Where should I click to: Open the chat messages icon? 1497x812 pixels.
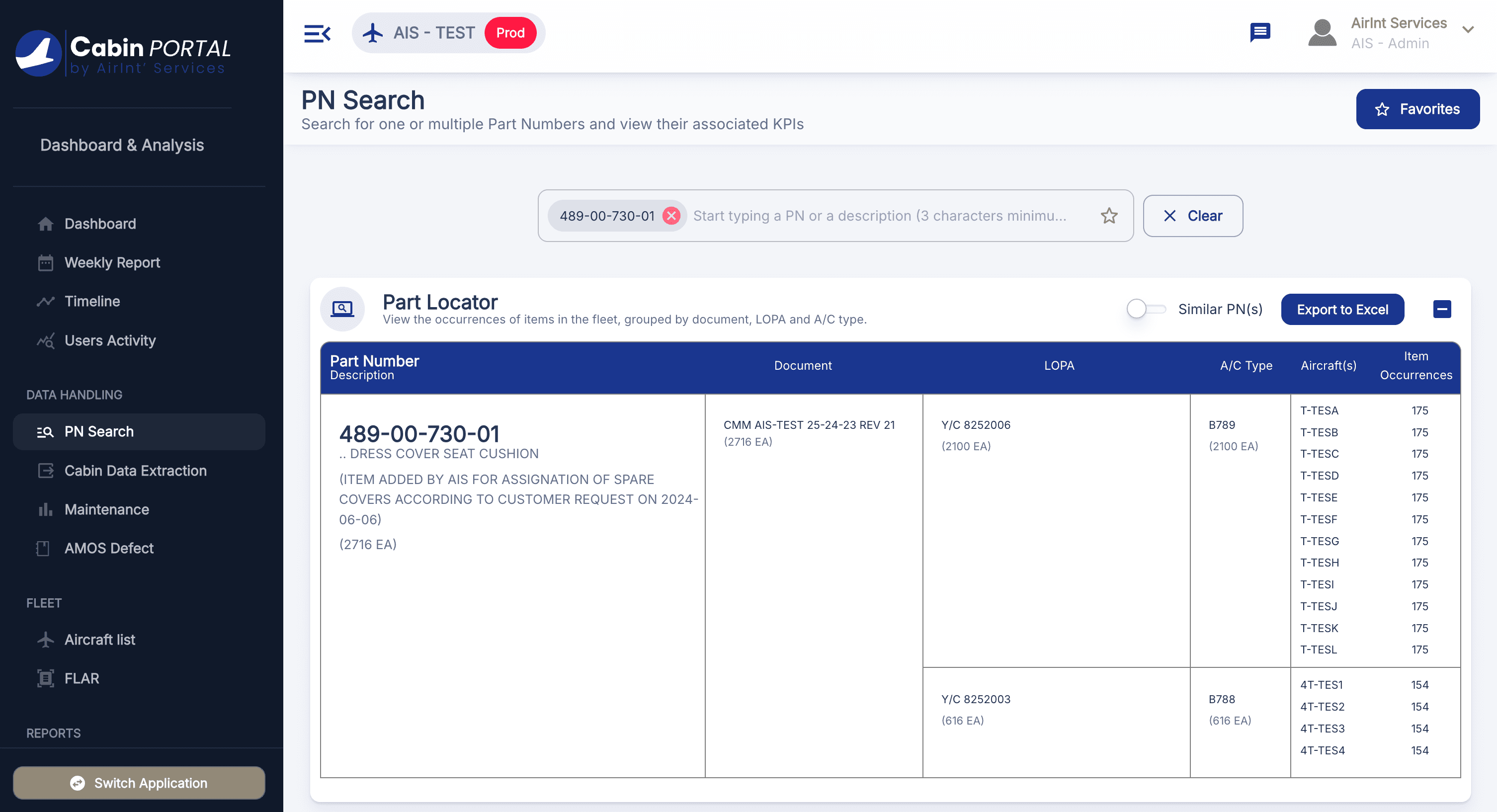1260,32
